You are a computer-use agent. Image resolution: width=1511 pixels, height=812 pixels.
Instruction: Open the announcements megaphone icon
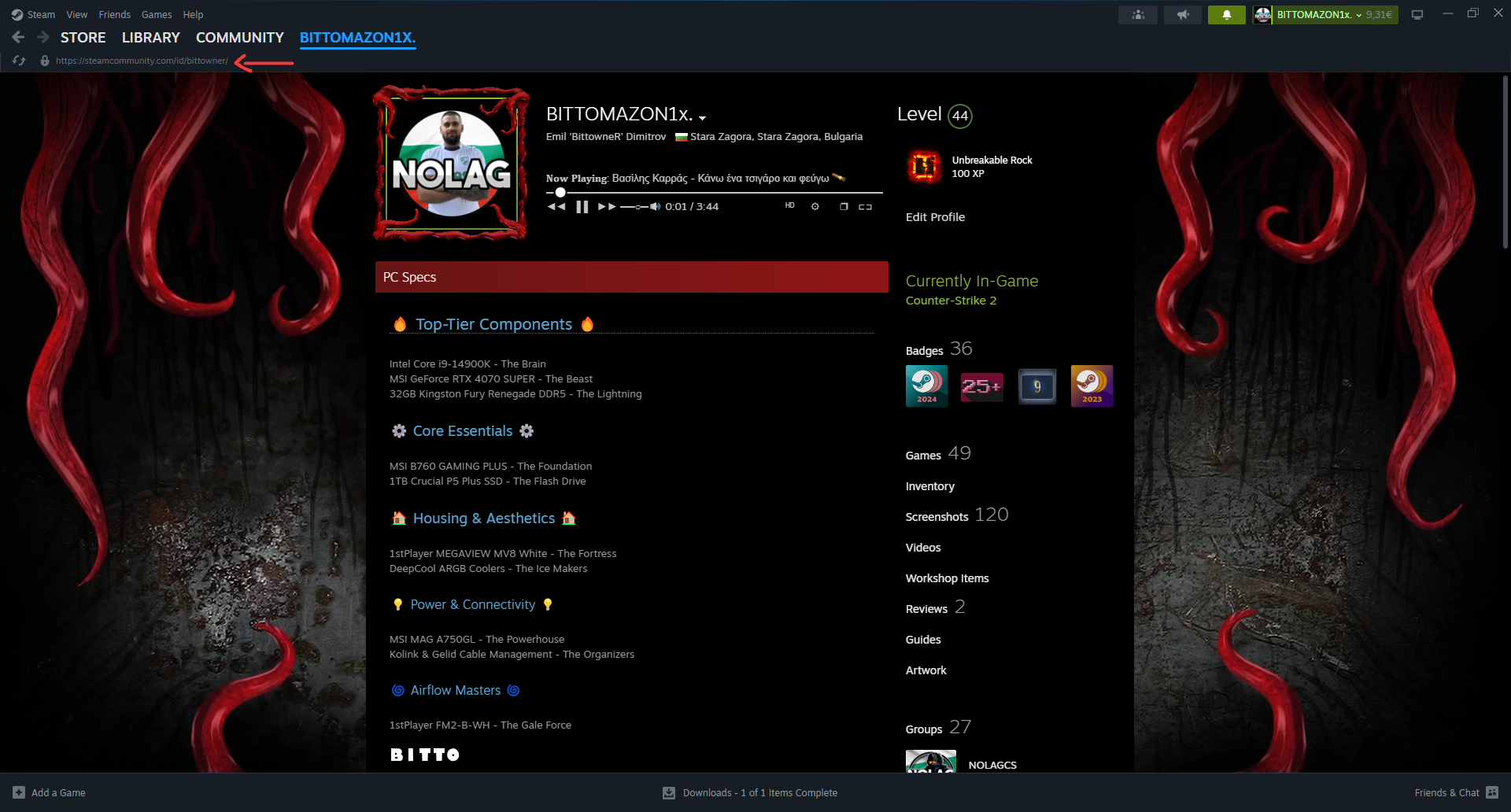tap(1182, 14)
